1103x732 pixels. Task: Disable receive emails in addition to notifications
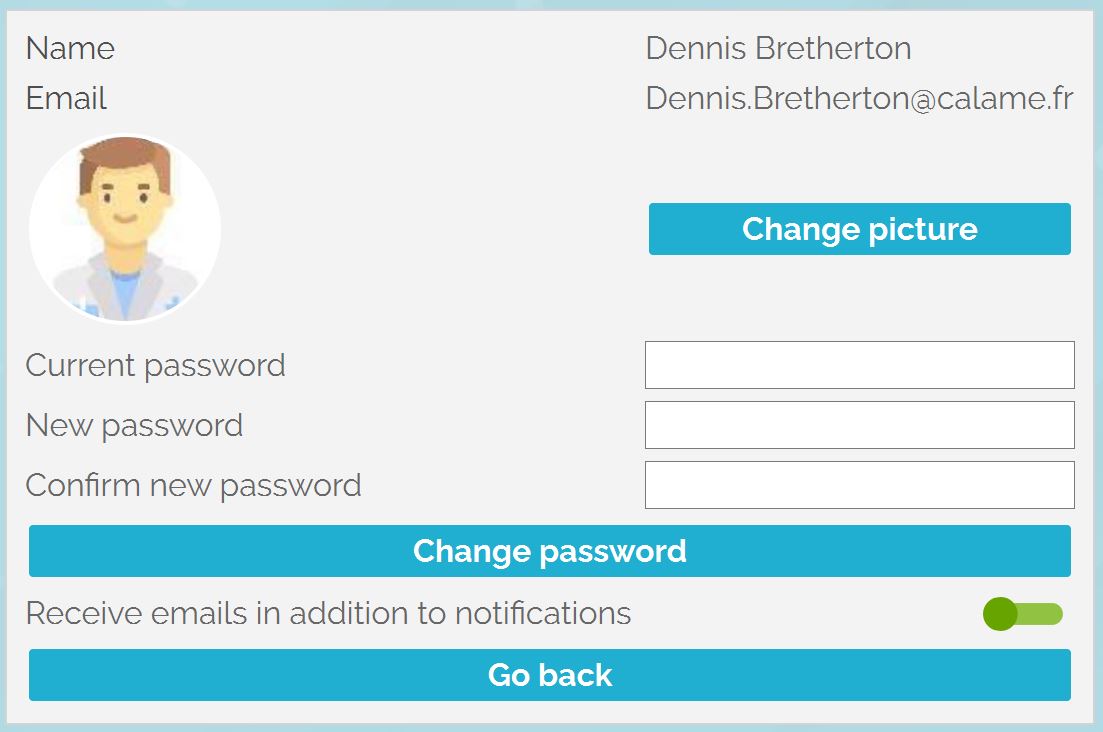(1023, 614)
